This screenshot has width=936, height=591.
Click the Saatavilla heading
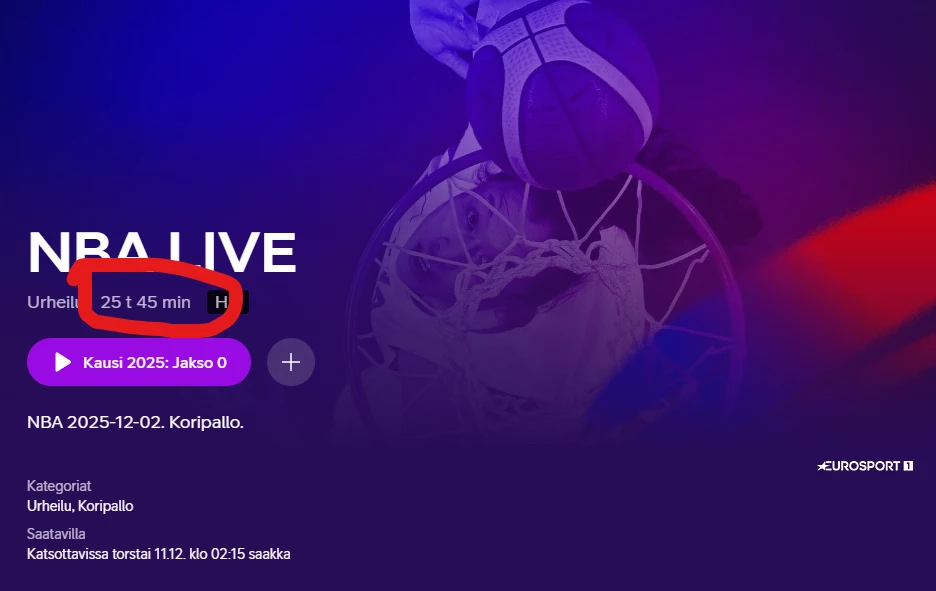click(x=56, y=534)
